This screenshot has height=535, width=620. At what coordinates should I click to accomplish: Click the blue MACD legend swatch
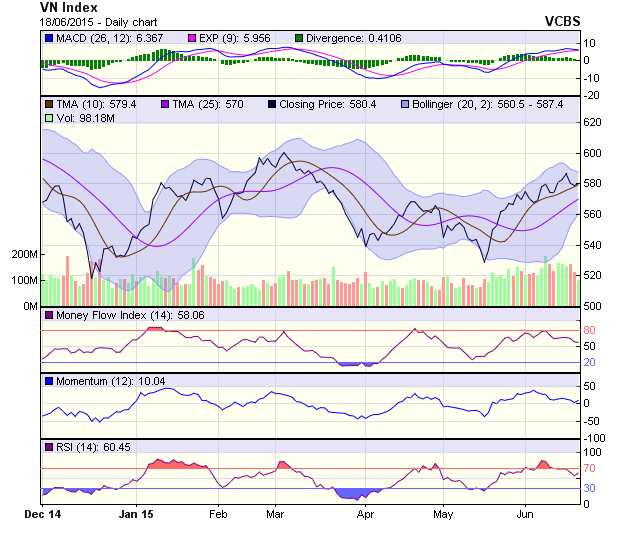coord(49,38)
